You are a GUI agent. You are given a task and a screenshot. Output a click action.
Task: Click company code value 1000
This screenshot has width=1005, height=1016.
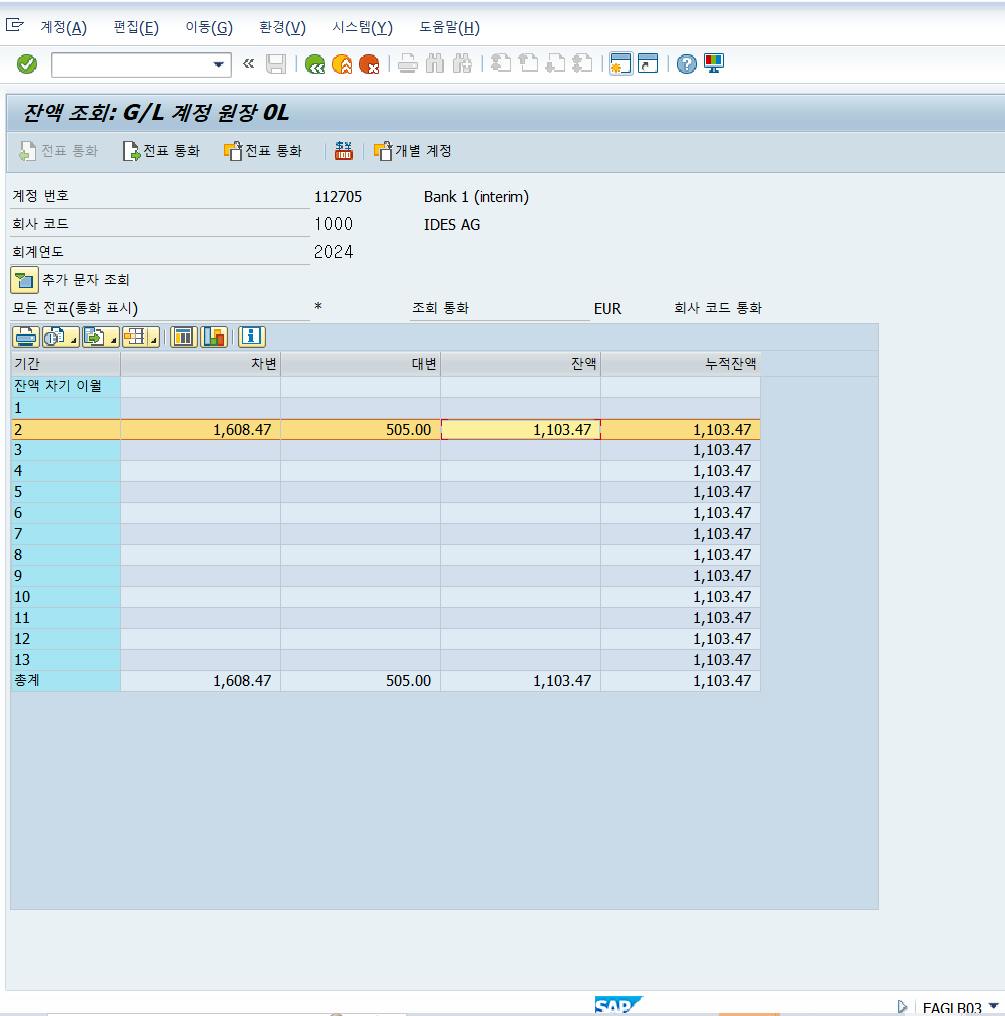[x=334, y=224]
